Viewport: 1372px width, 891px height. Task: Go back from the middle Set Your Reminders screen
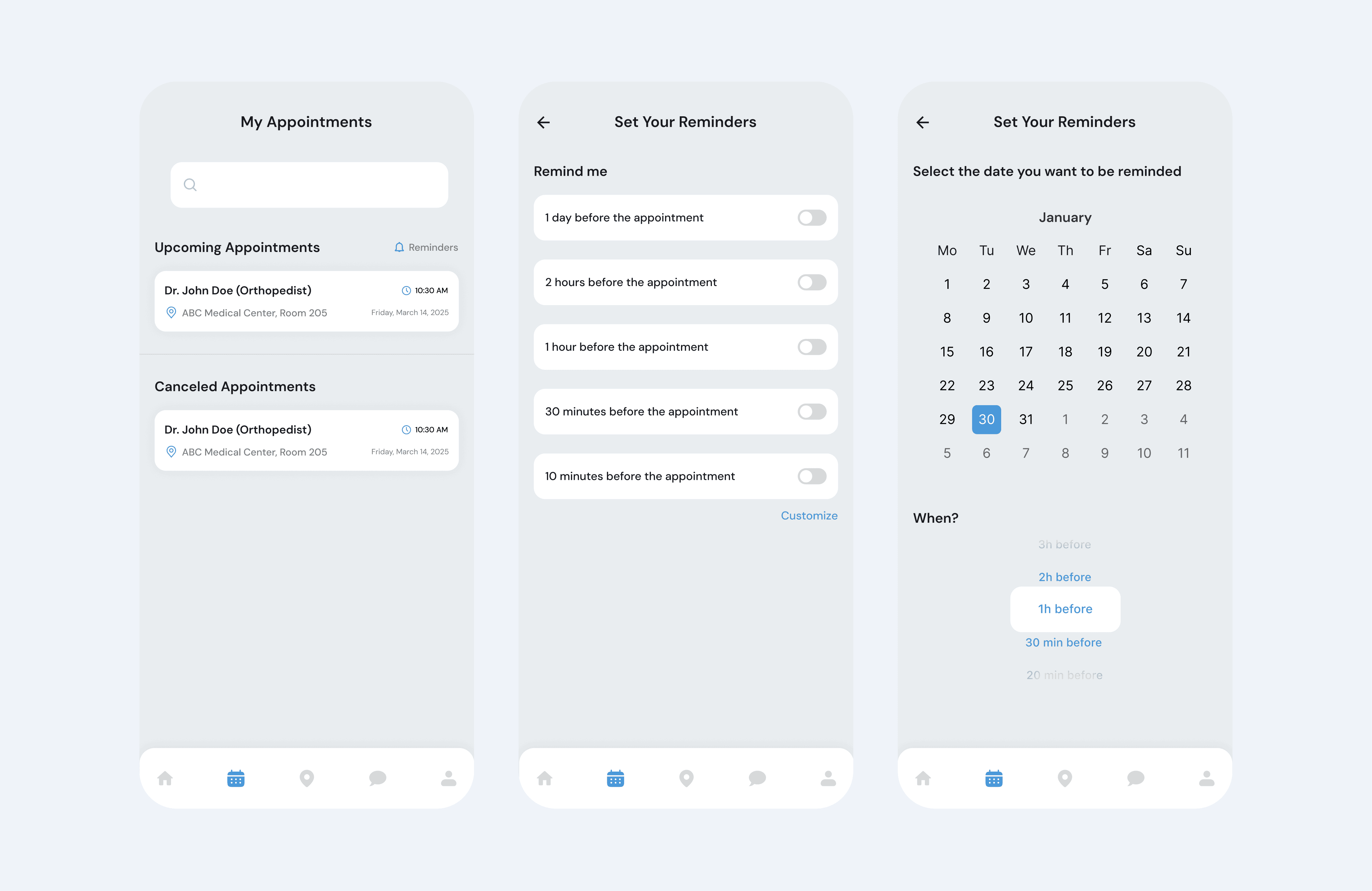544,122
